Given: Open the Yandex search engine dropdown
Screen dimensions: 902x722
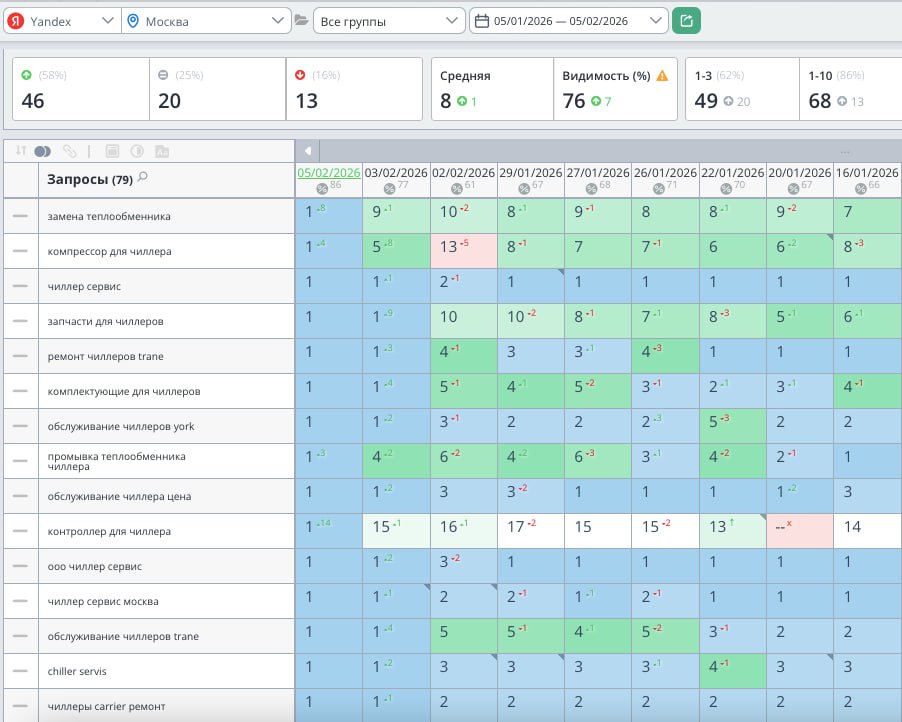Looking at the screenshot, I should [x=62, y=21].
